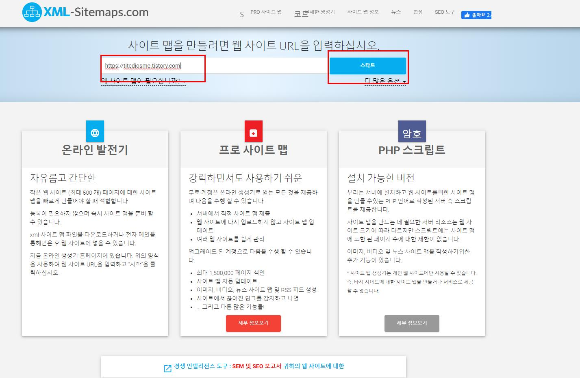Click the URL input field
Viewport: 580px width, 378px height.
(x=215, y=66)
